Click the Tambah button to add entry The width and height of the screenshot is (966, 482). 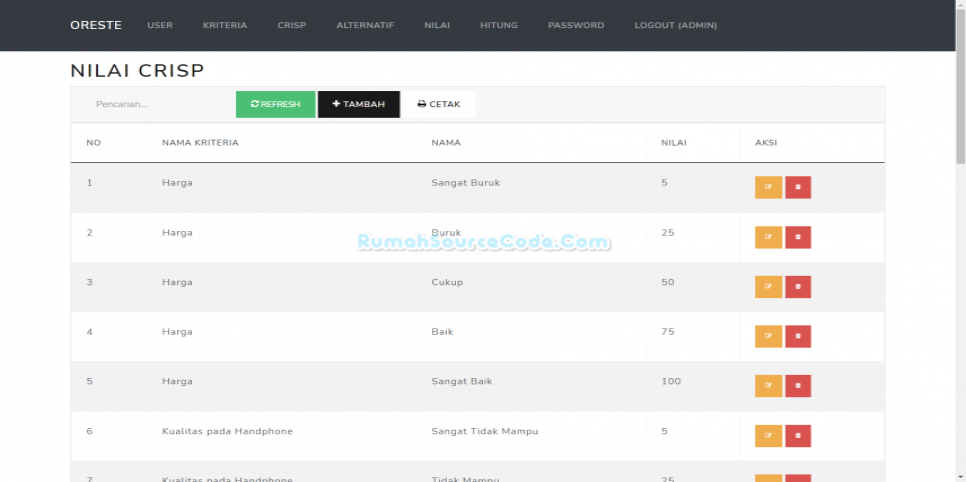pyautogui.click(x=358, y=104)
